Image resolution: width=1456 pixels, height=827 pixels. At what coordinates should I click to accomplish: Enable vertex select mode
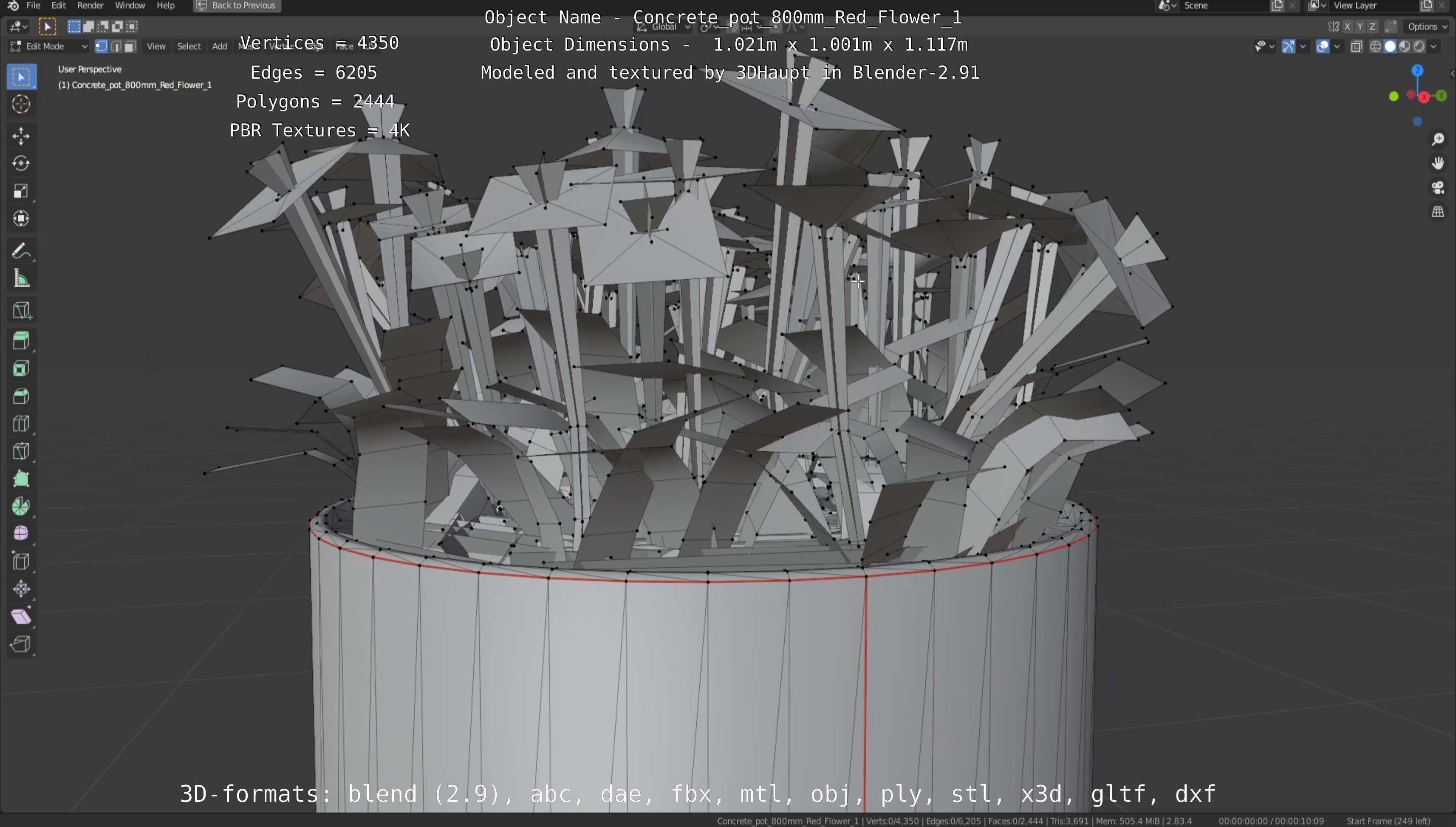tap(102, 47)
